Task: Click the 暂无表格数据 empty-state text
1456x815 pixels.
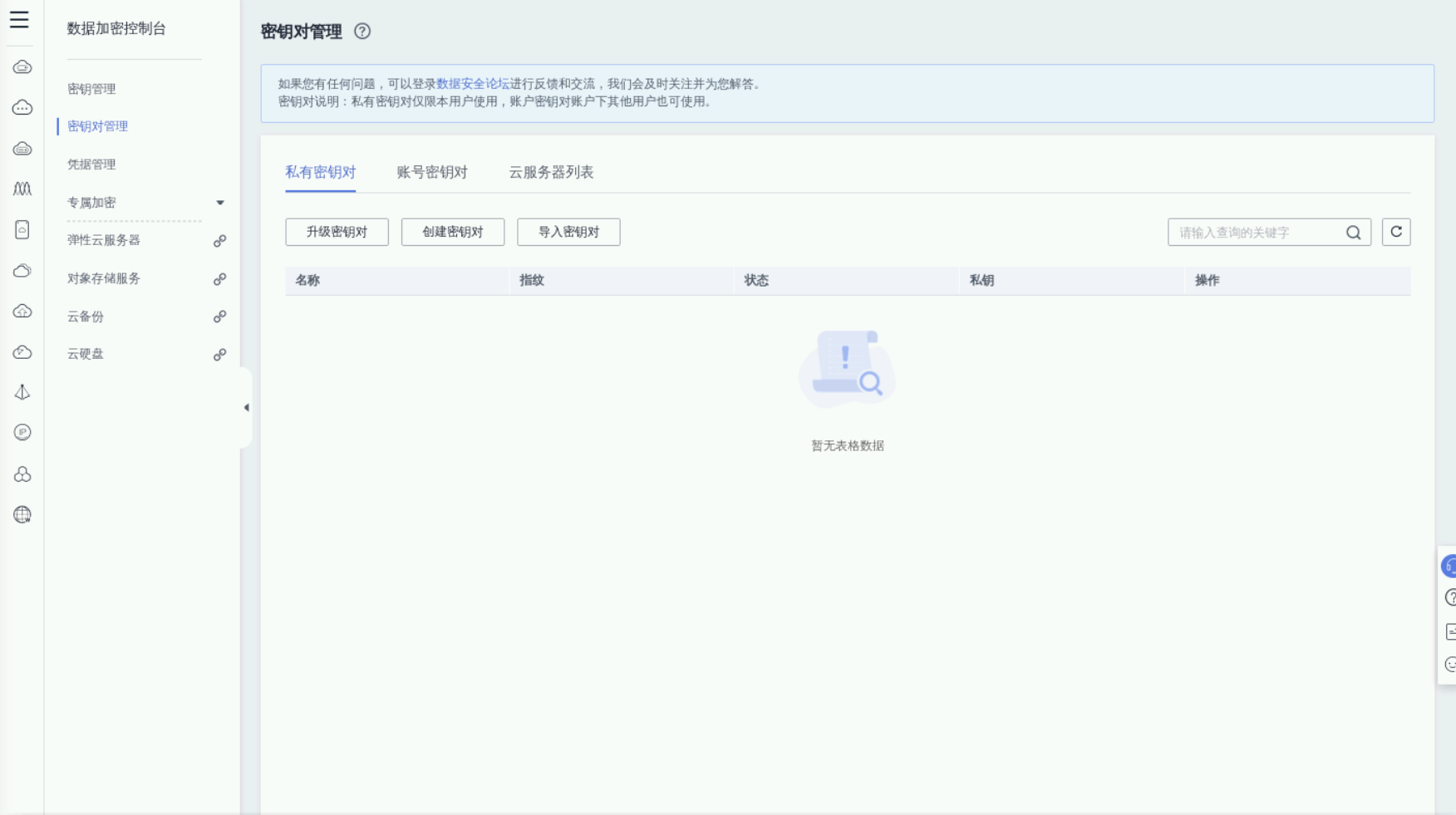Action: tap(848, 446)
